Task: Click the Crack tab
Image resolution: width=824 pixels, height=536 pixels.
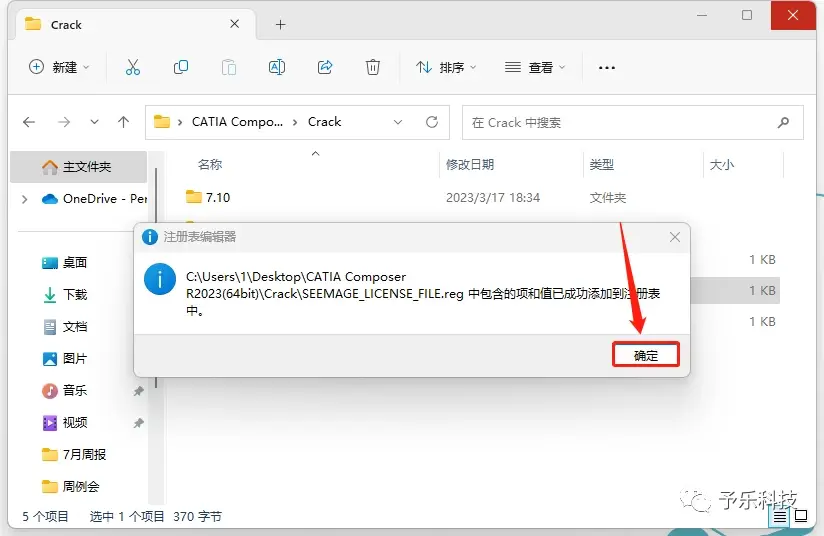Action: [x=136, y=24]
